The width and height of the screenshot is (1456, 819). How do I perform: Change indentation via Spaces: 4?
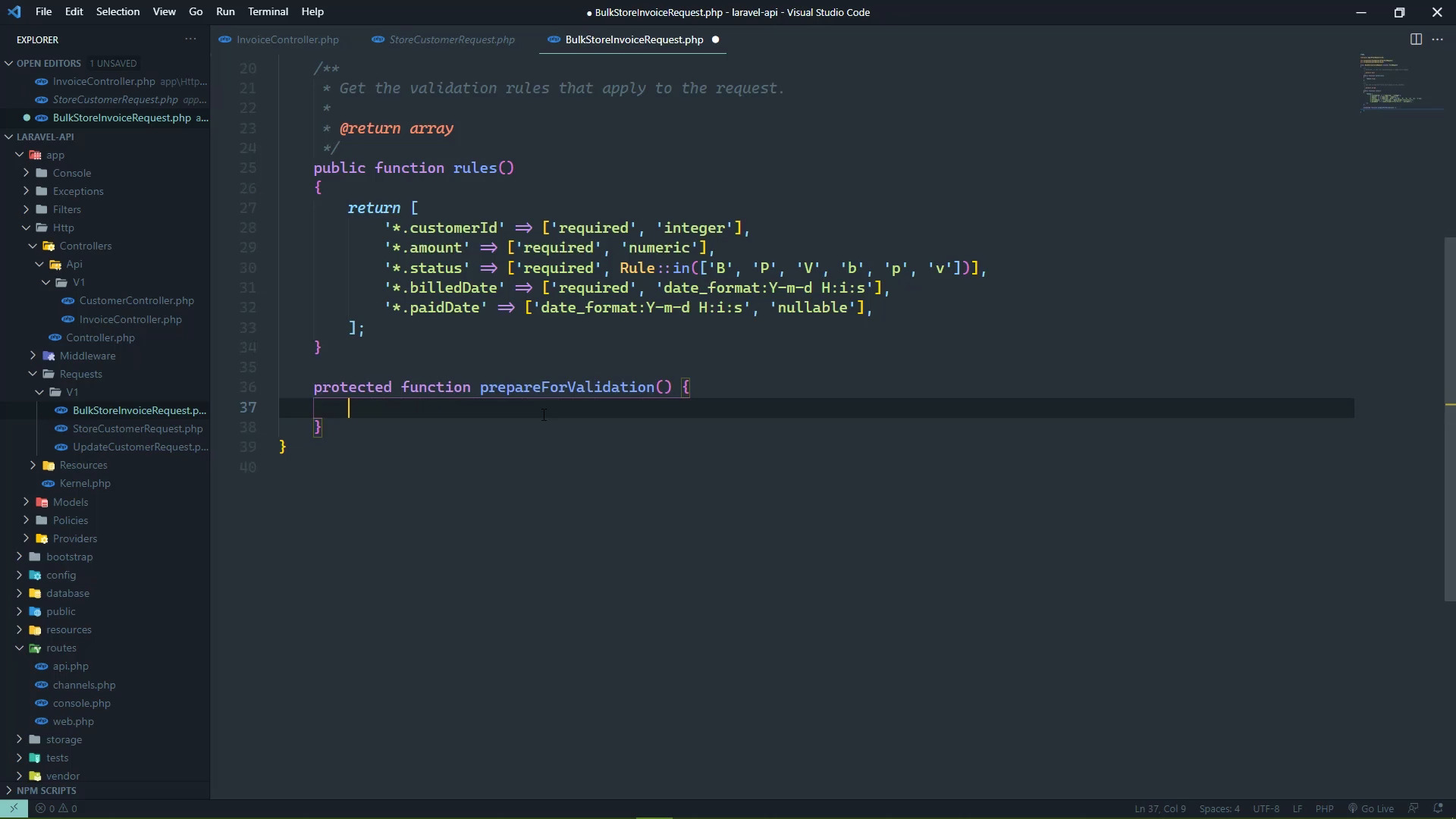[1219, 808]
